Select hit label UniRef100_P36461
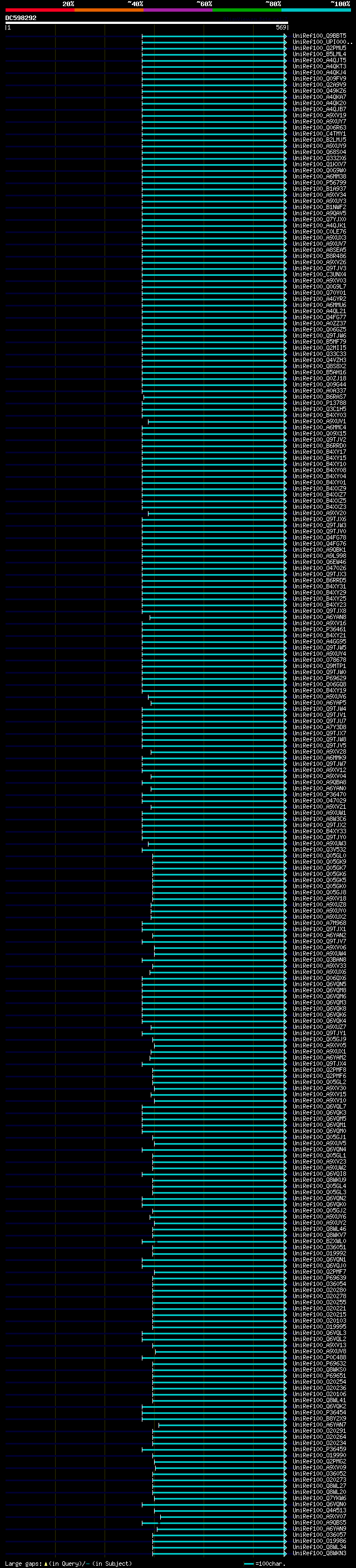 pyautogui.click(x=319, y=630)
